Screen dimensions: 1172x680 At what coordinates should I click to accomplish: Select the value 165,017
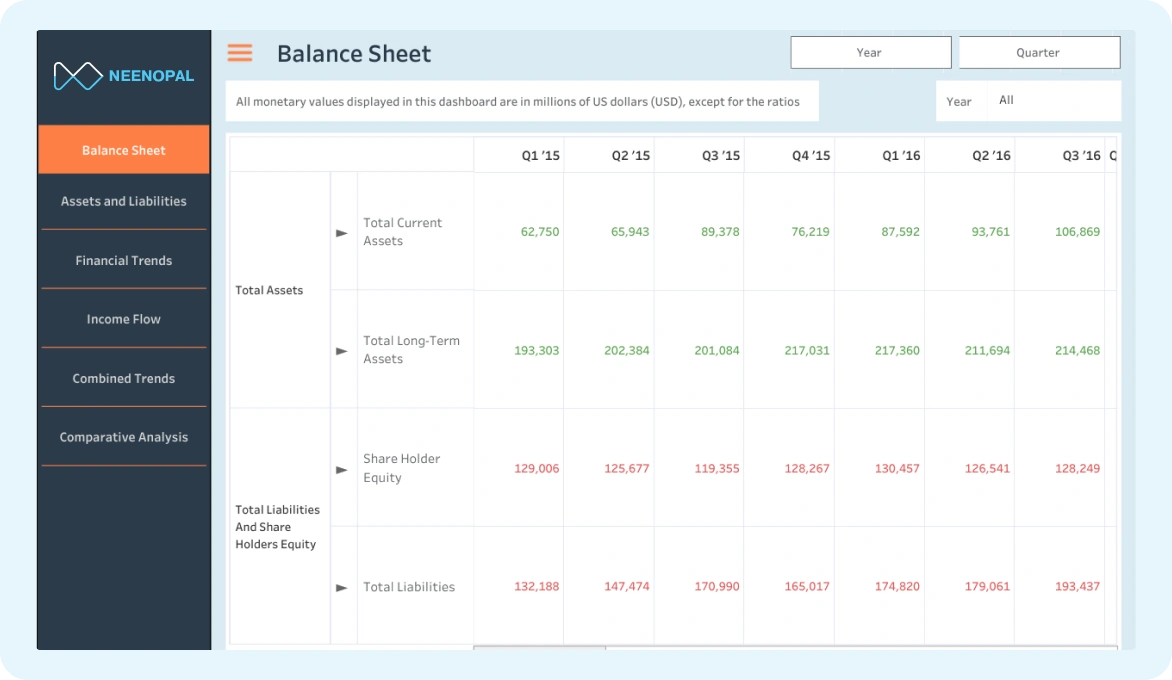click(x=807, y=587)
